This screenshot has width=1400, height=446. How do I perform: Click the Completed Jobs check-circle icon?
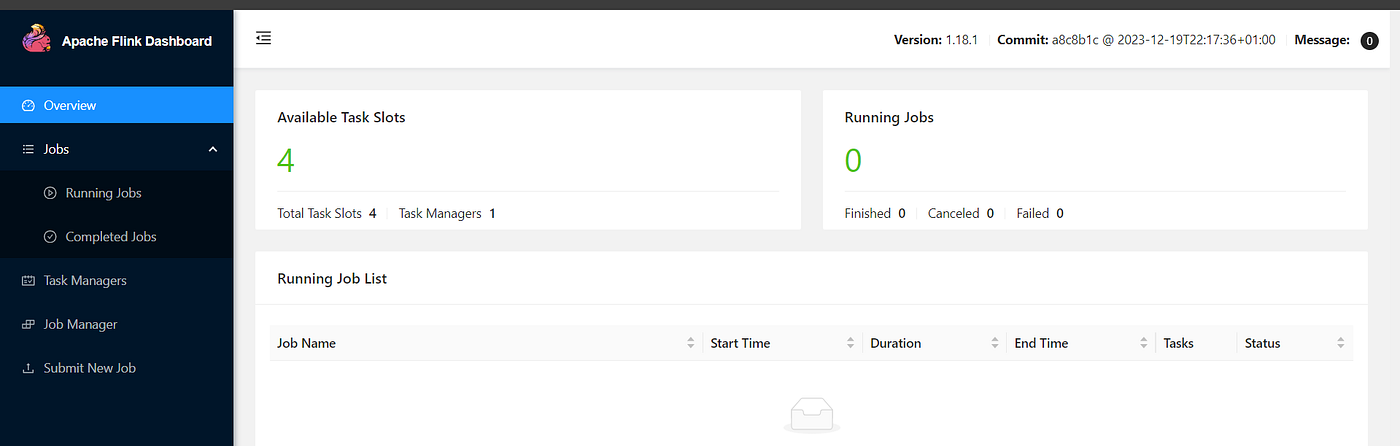(x=50, y=237)
